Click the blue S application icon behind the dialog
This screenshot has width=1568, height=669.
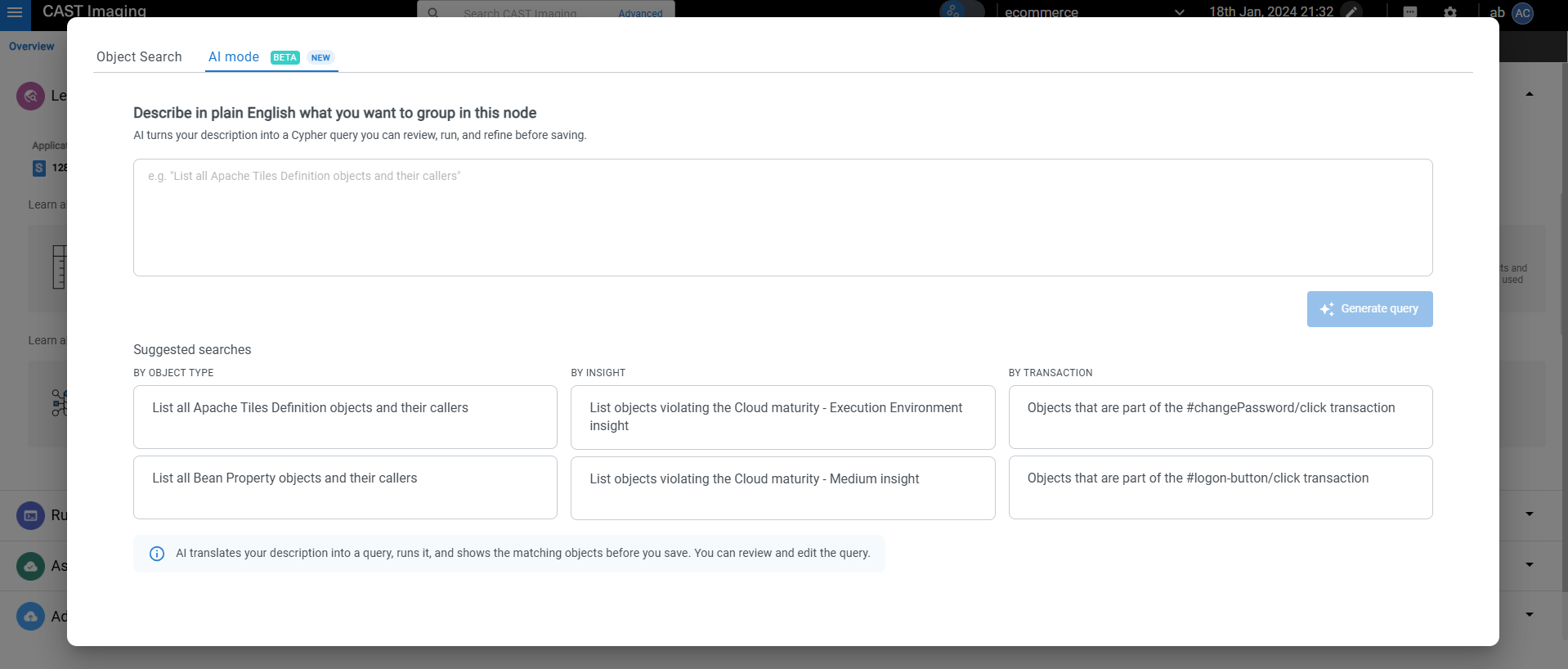click(x=38, y=168)
